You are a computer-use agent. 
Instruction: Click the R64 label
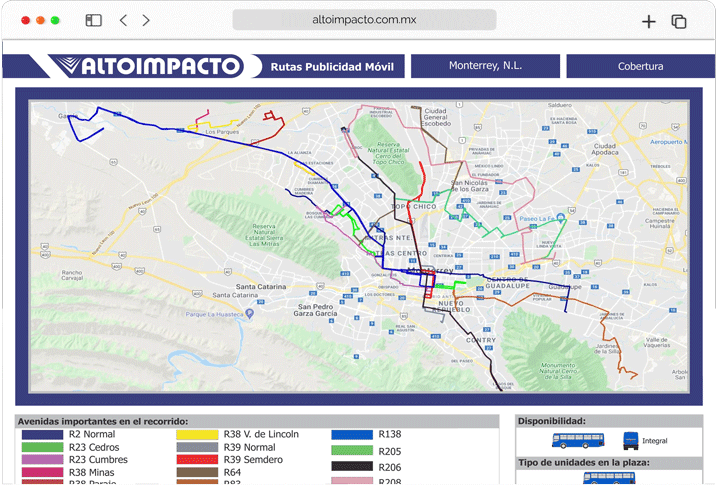click(x=232, y=472)
